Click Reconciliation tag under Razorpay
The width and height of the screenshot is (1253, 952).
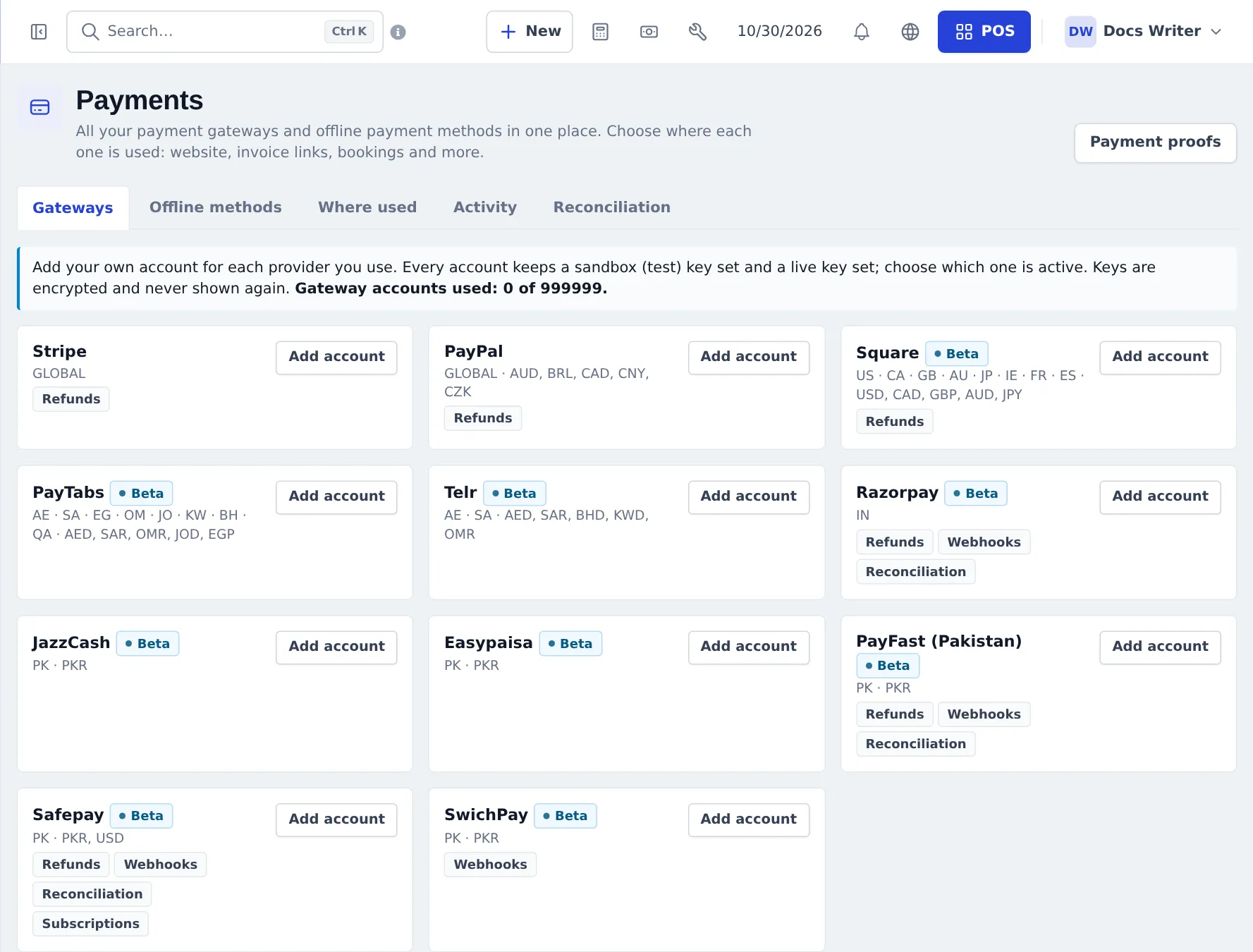click(x=915, y=572)
